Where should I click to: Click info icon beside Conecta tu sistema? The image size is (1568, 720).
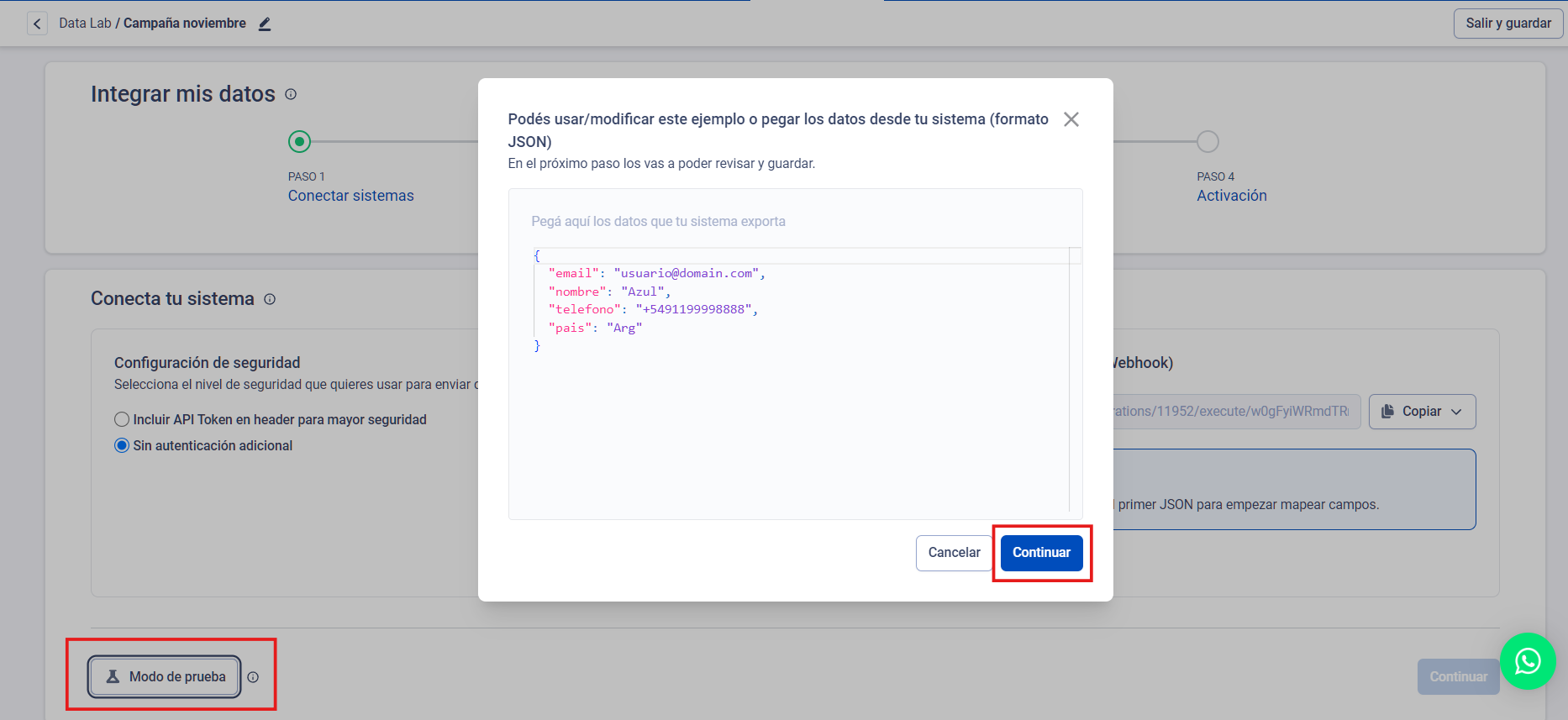(270, 299)
